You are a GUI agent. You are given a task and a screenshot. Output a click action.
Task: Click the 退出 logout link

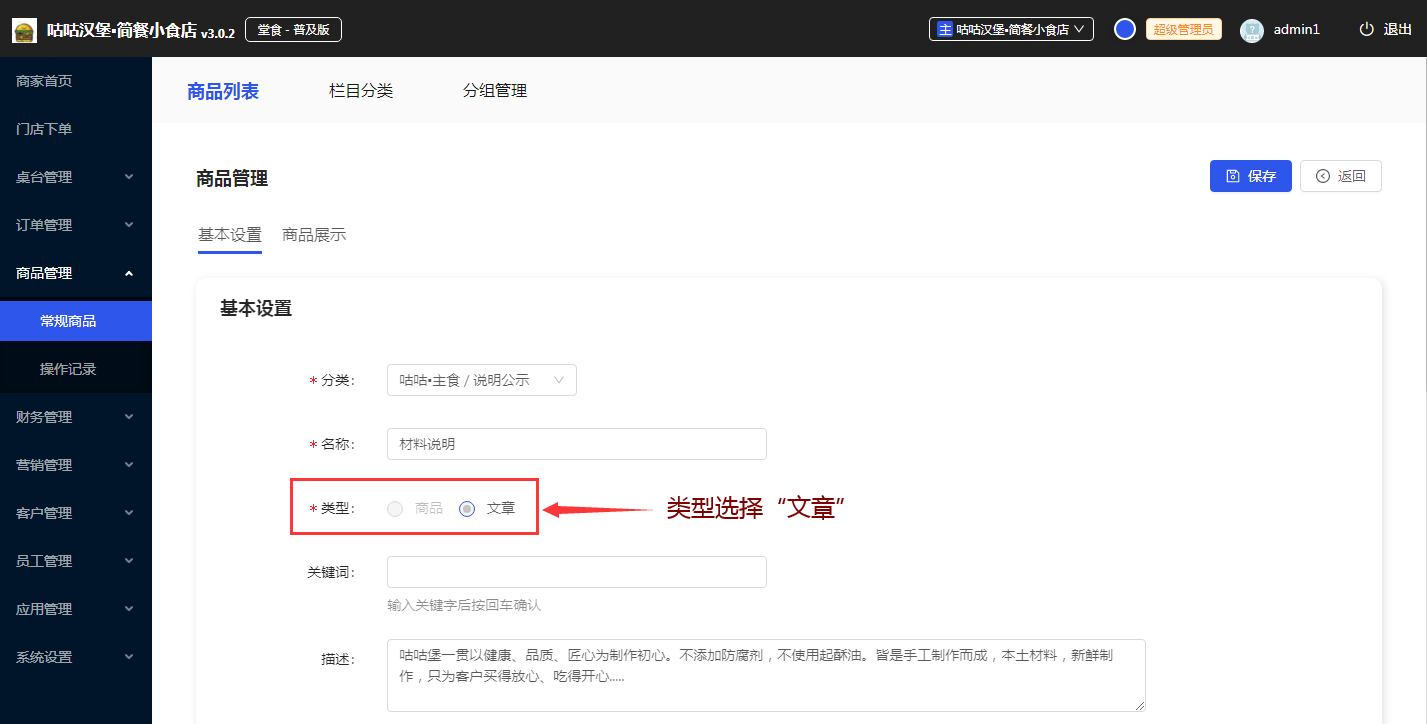(x=1398, y=29)
